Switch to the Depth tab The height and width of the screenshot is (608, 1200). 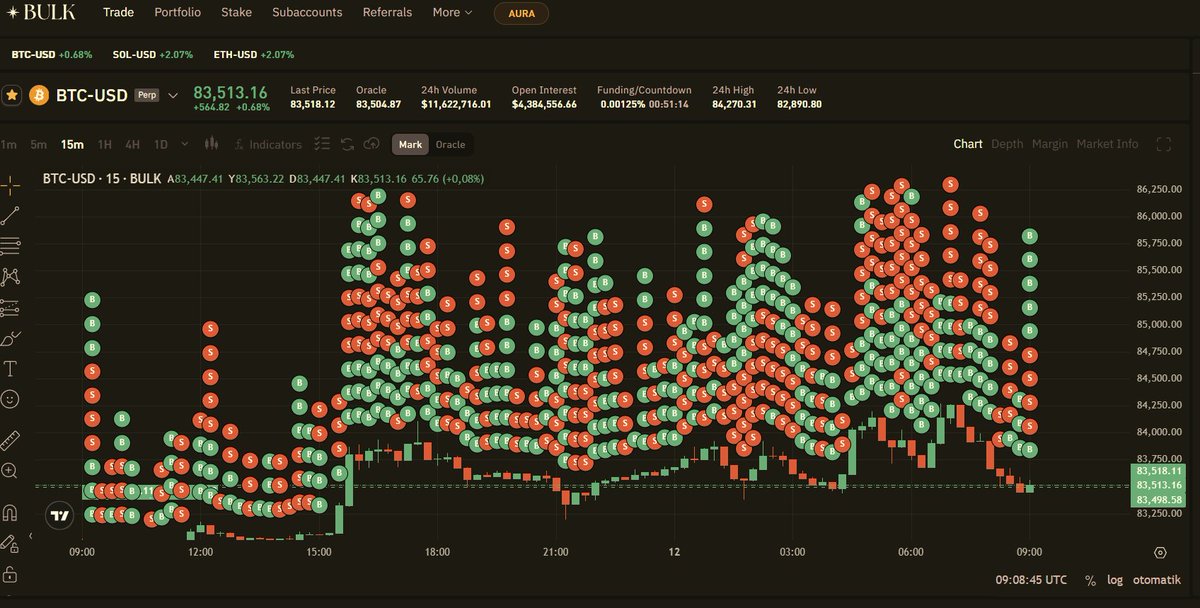[x=1007, y=144]
